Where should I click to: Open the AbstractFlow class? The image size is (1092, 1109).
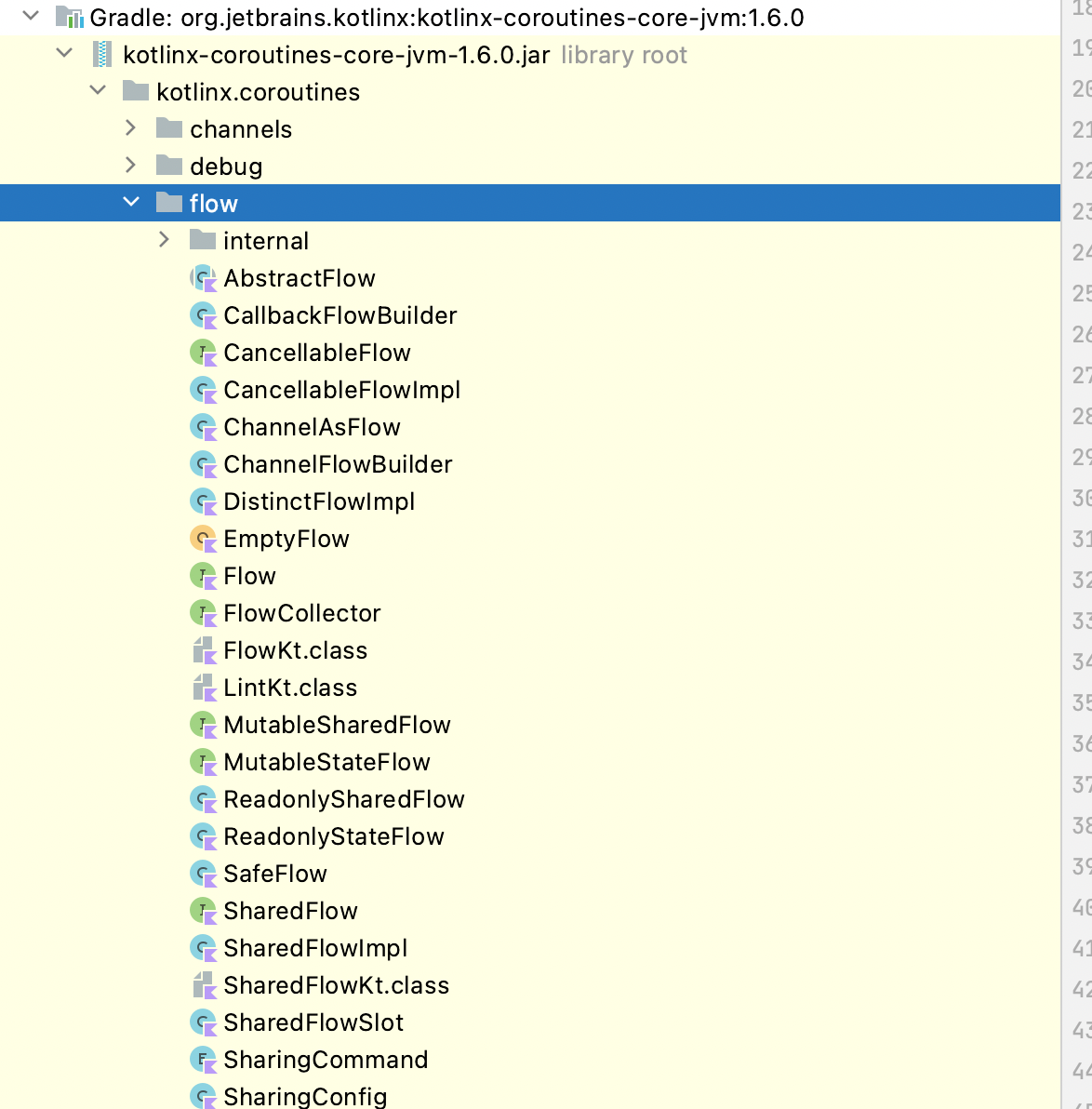[300, 279]
